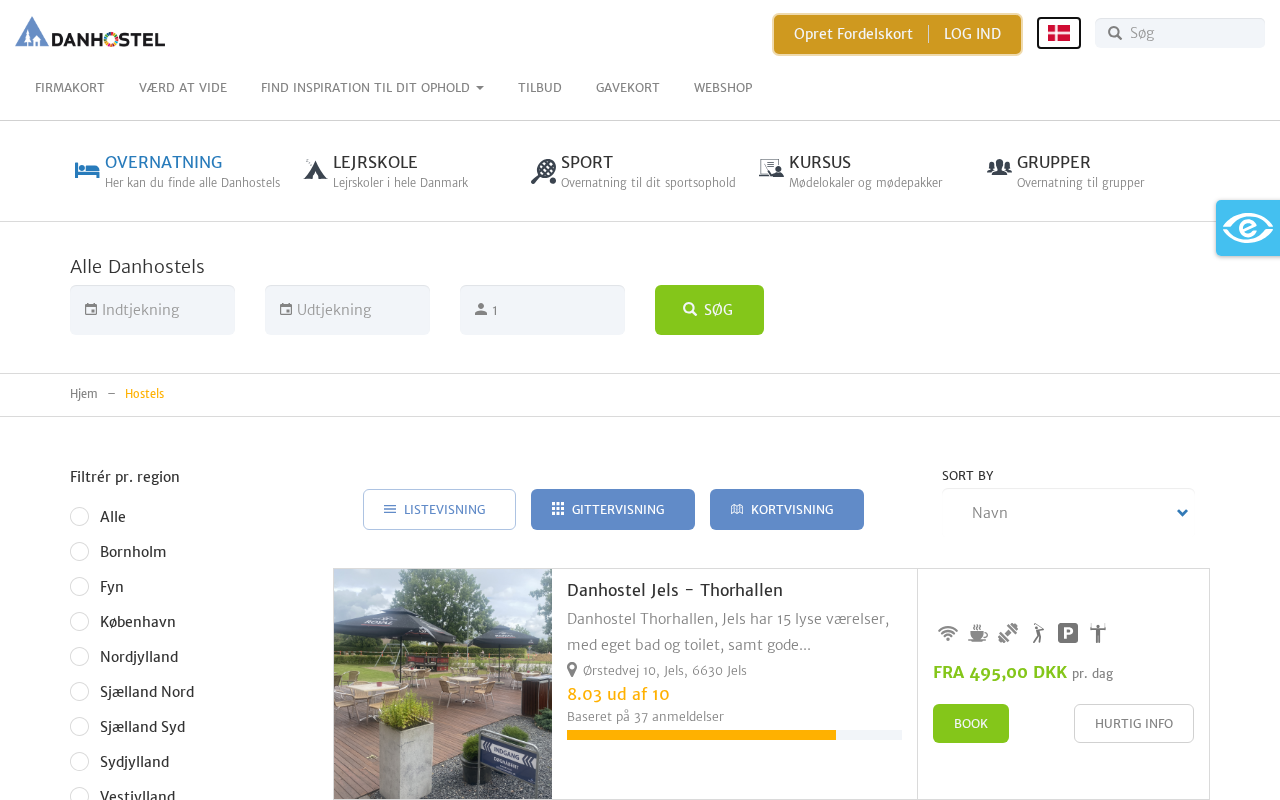The width and height of the screenshot is (1280, 800).
Task: Go to Hjem in the breadcrumb
Action: click(x=84, y=394)
